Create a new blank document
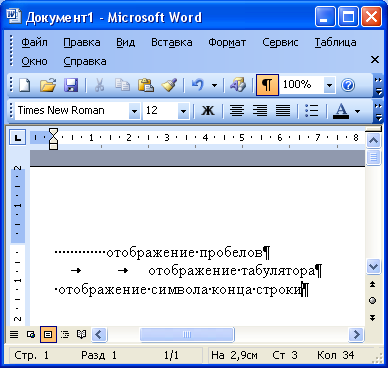The image size is (388, 368). pos(24,85)
